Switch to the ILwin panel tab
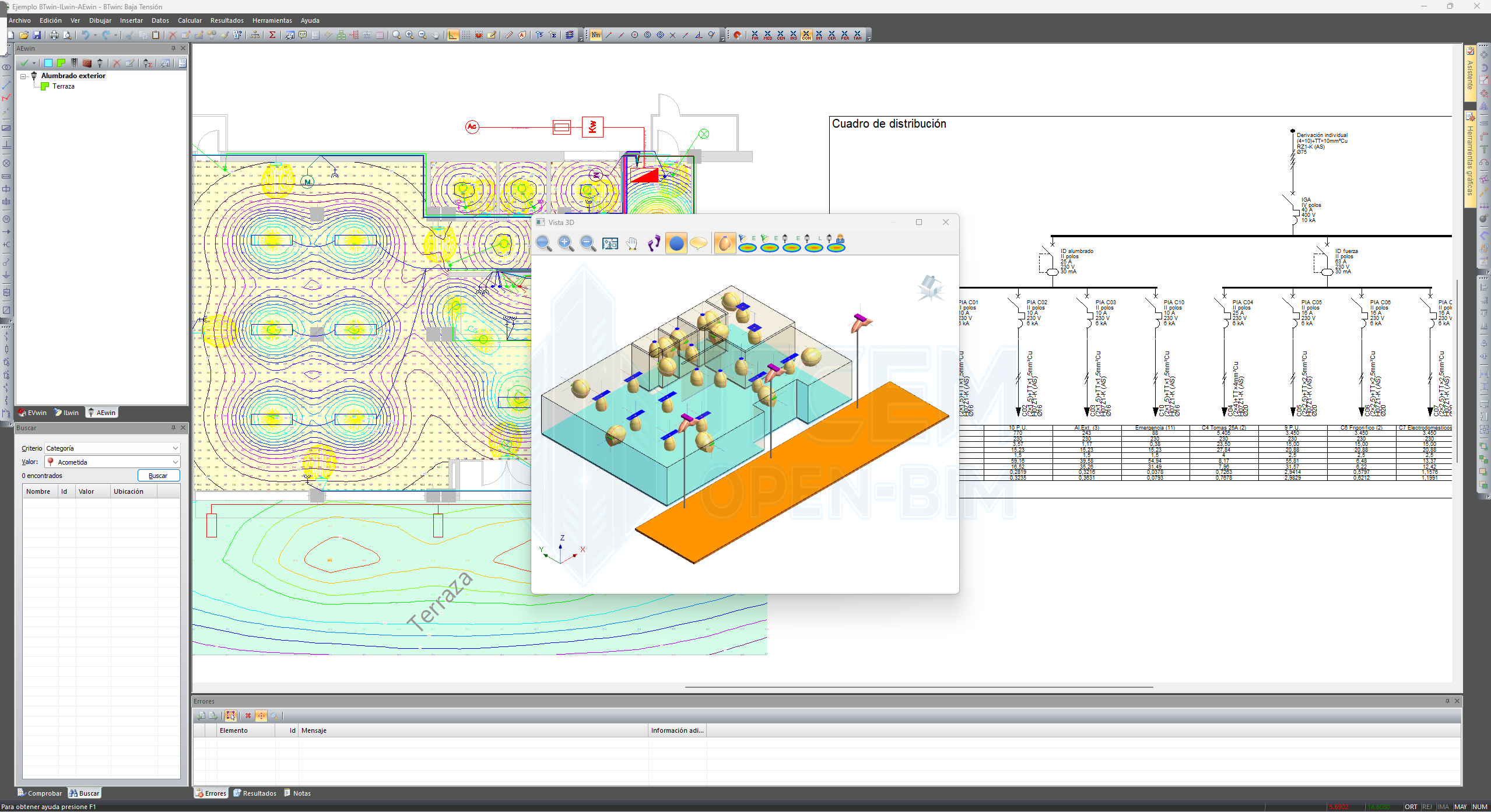This screenshot has height=812, width=1491. (x=67, y=413)
